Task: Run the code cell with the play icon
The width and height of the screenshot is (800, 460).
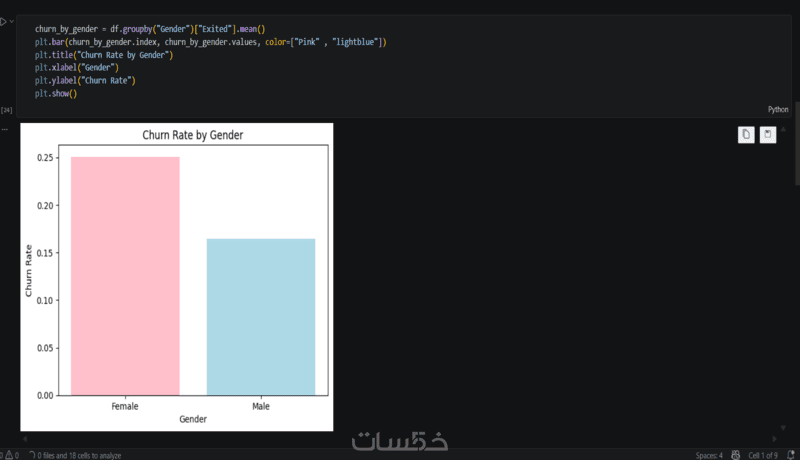Action: (x=4, y=21)
